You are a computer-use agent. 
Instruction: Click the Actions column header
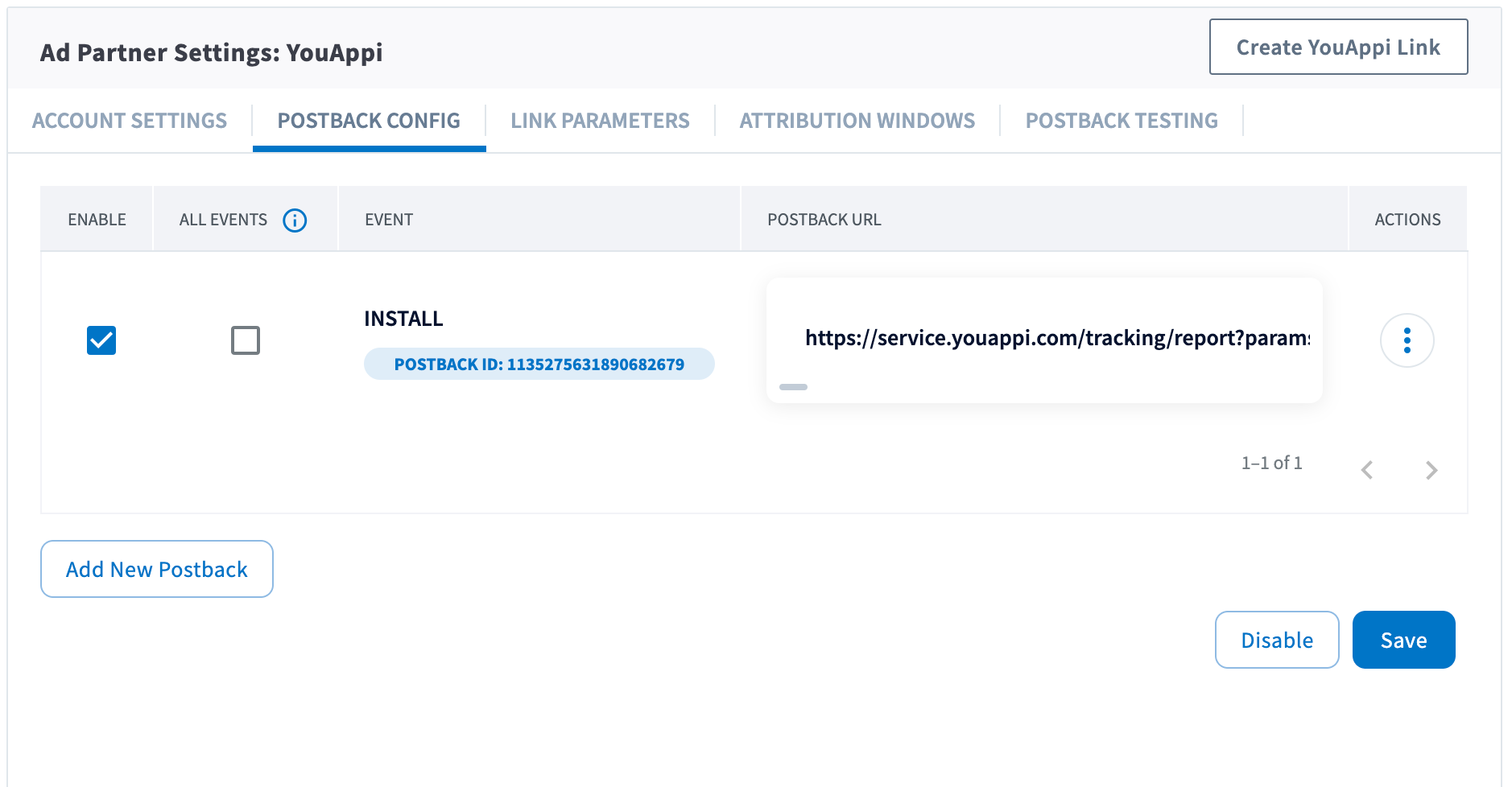coord(1407,220)
